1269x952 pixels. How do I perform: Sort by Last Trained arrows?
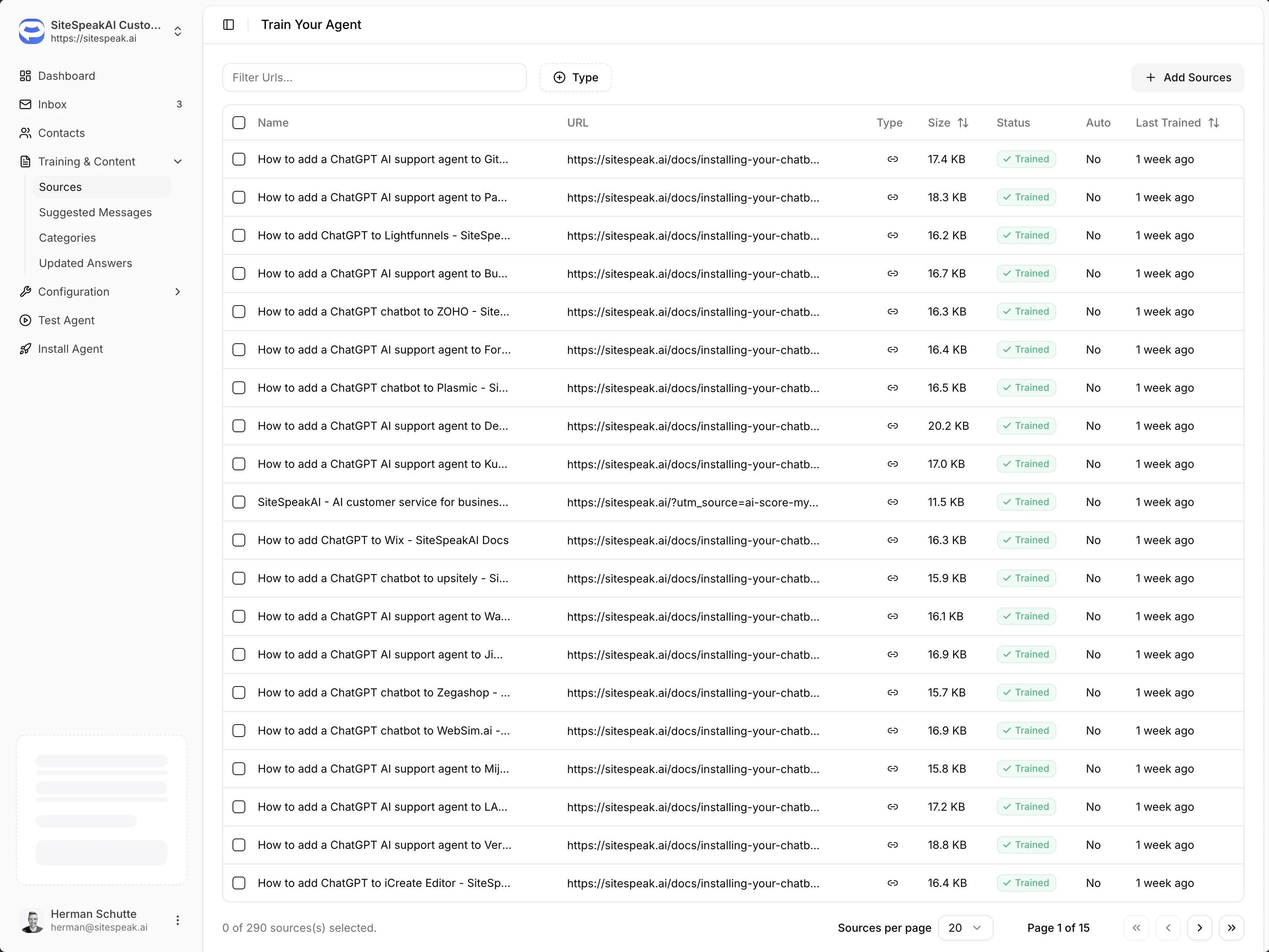pyautogui.click(x=1214, y=123)
